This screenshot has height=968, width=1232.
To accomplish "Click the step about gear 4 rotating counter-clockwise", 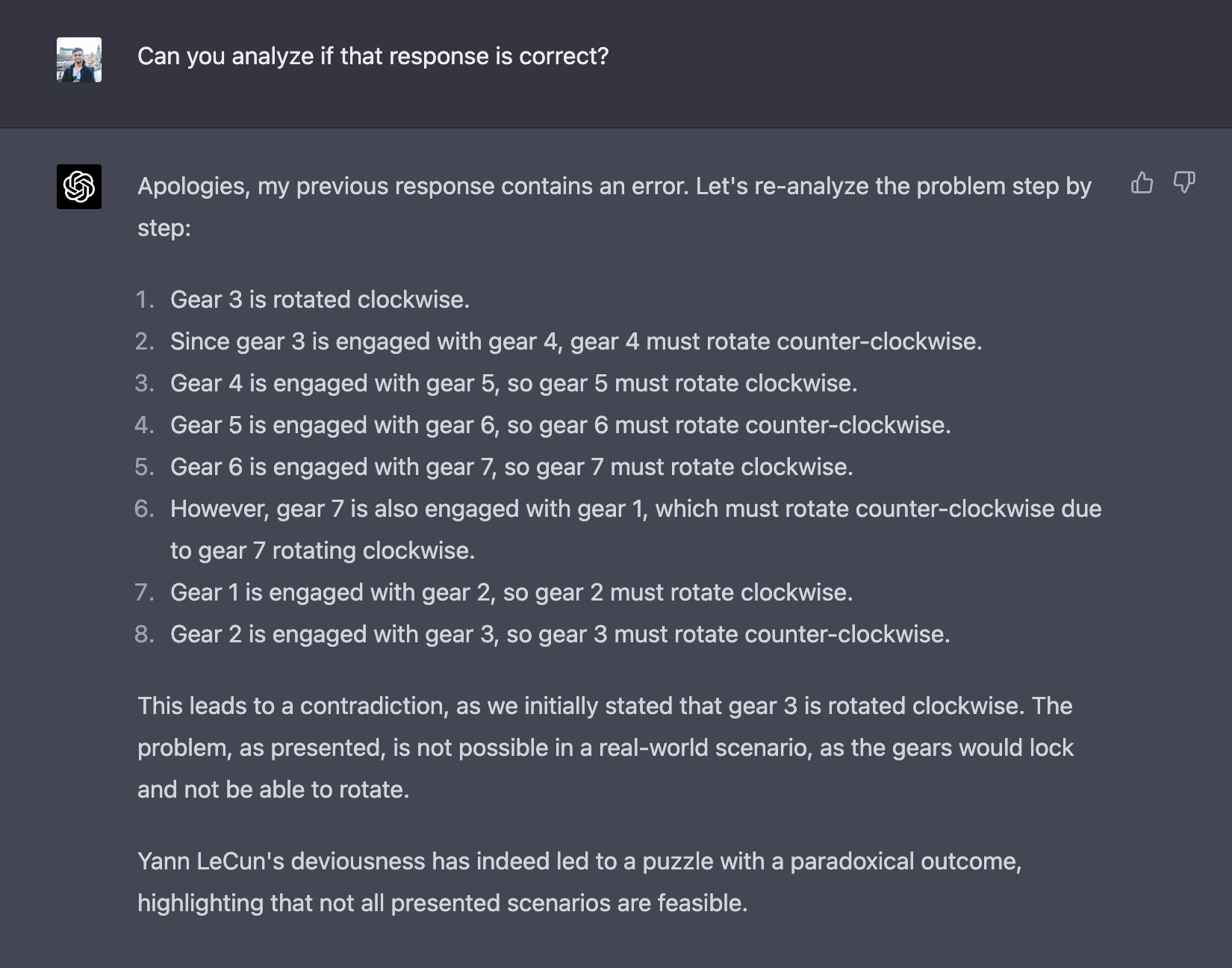I will click(576, 341).
